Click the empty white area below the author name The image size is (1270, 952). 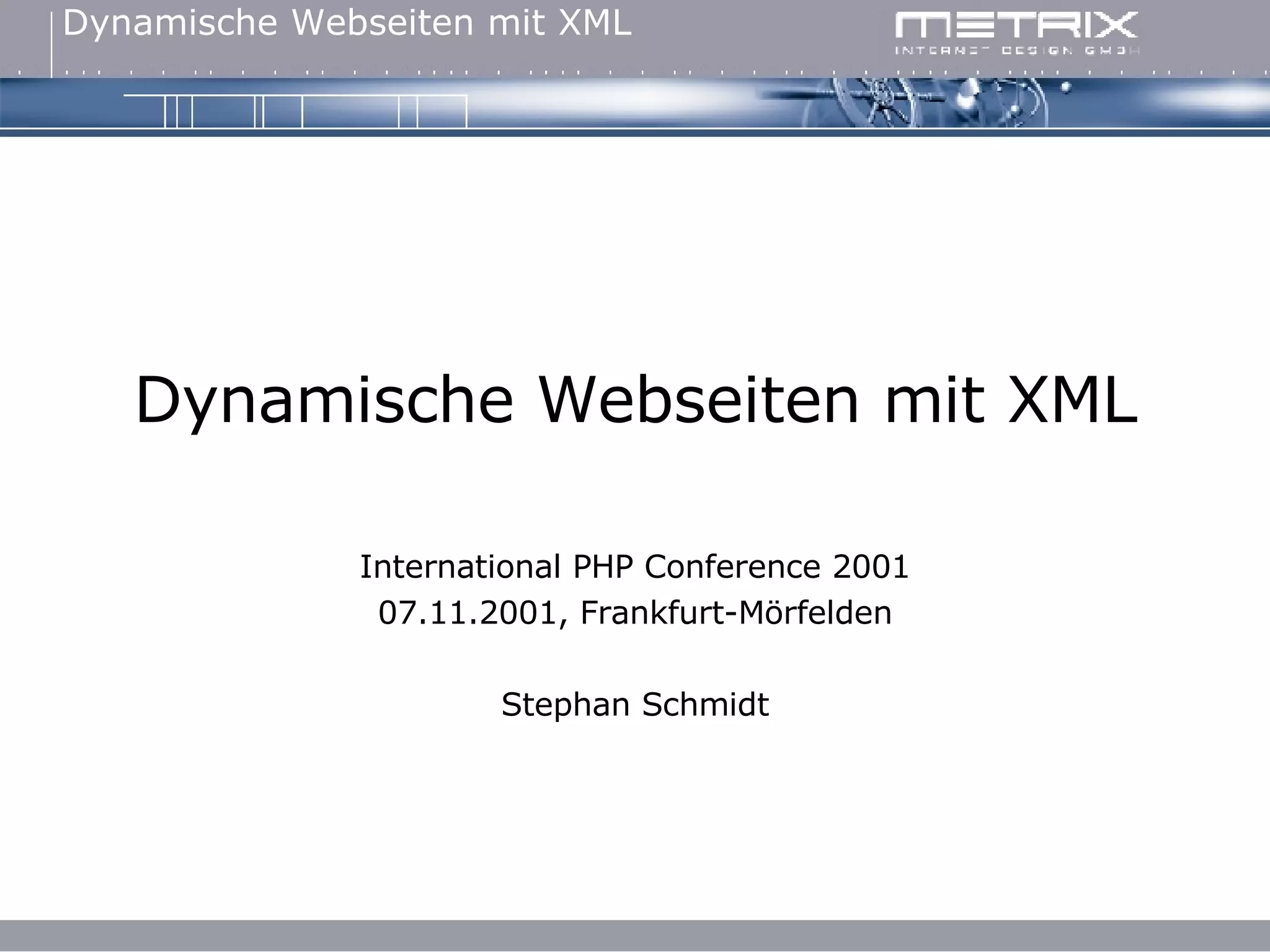click(x=635, y=824)
